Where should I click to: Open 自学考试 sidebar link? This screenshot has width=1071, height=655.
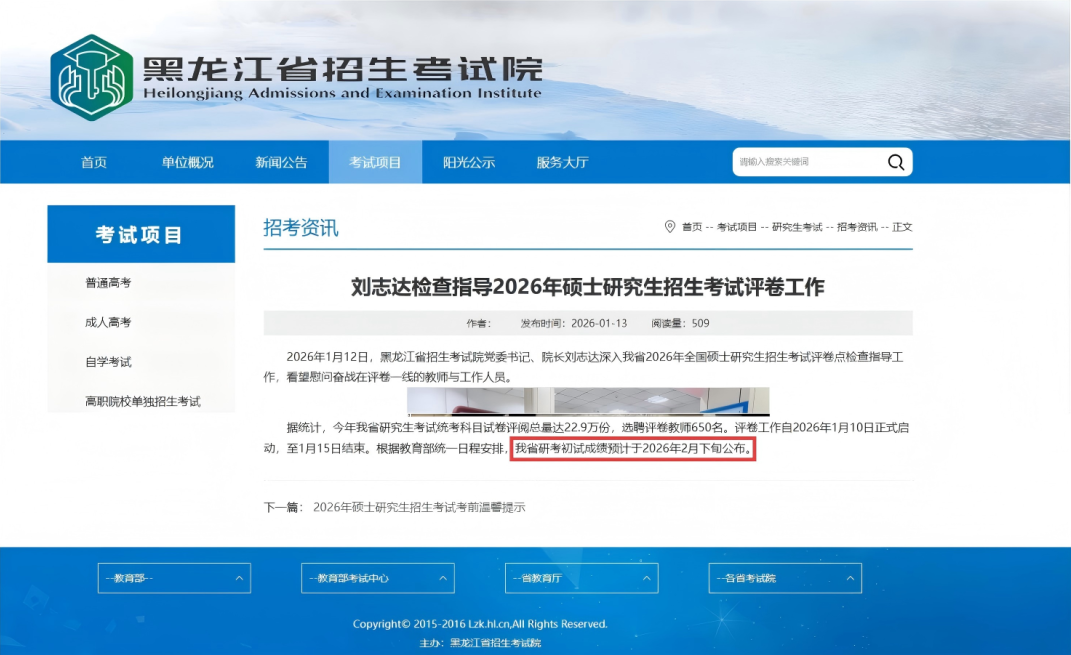coord(108,362)
